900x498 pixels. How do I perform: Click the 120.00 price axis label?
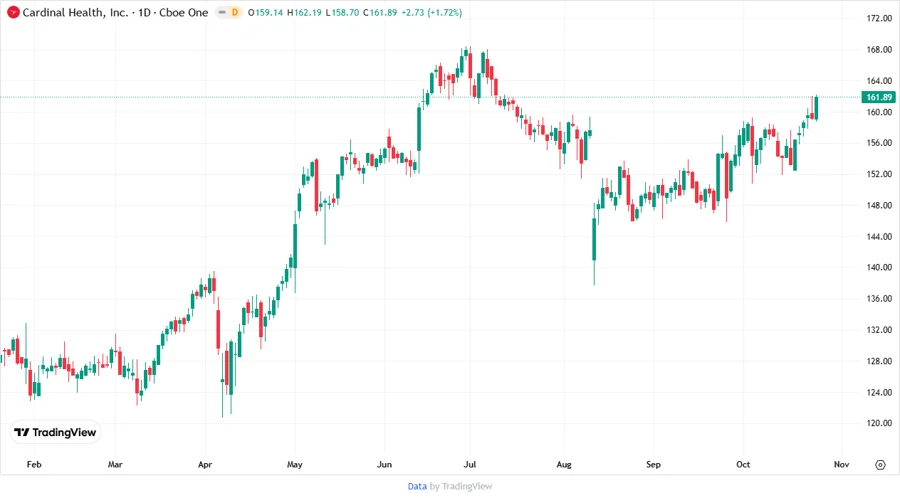(x=879, y=423)
